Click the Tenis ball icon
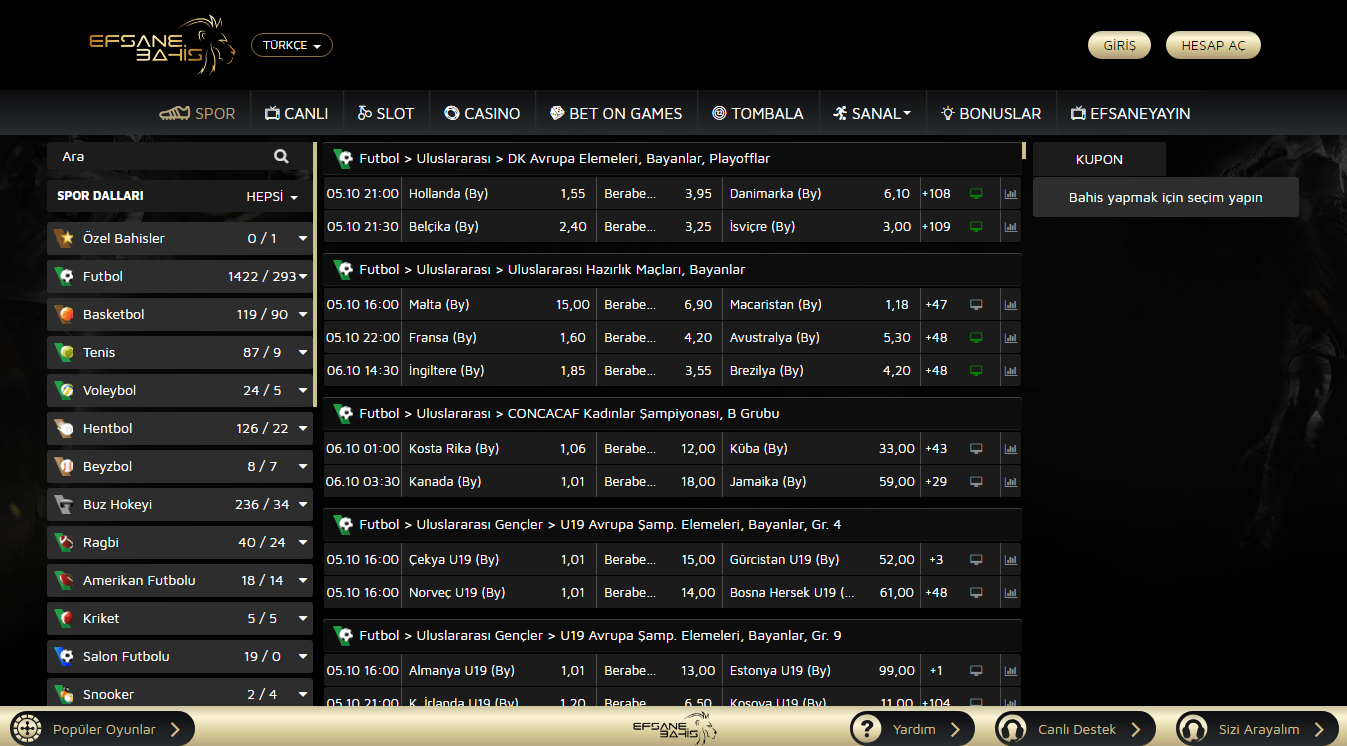The image size is (1347, 746). point(65,352)
